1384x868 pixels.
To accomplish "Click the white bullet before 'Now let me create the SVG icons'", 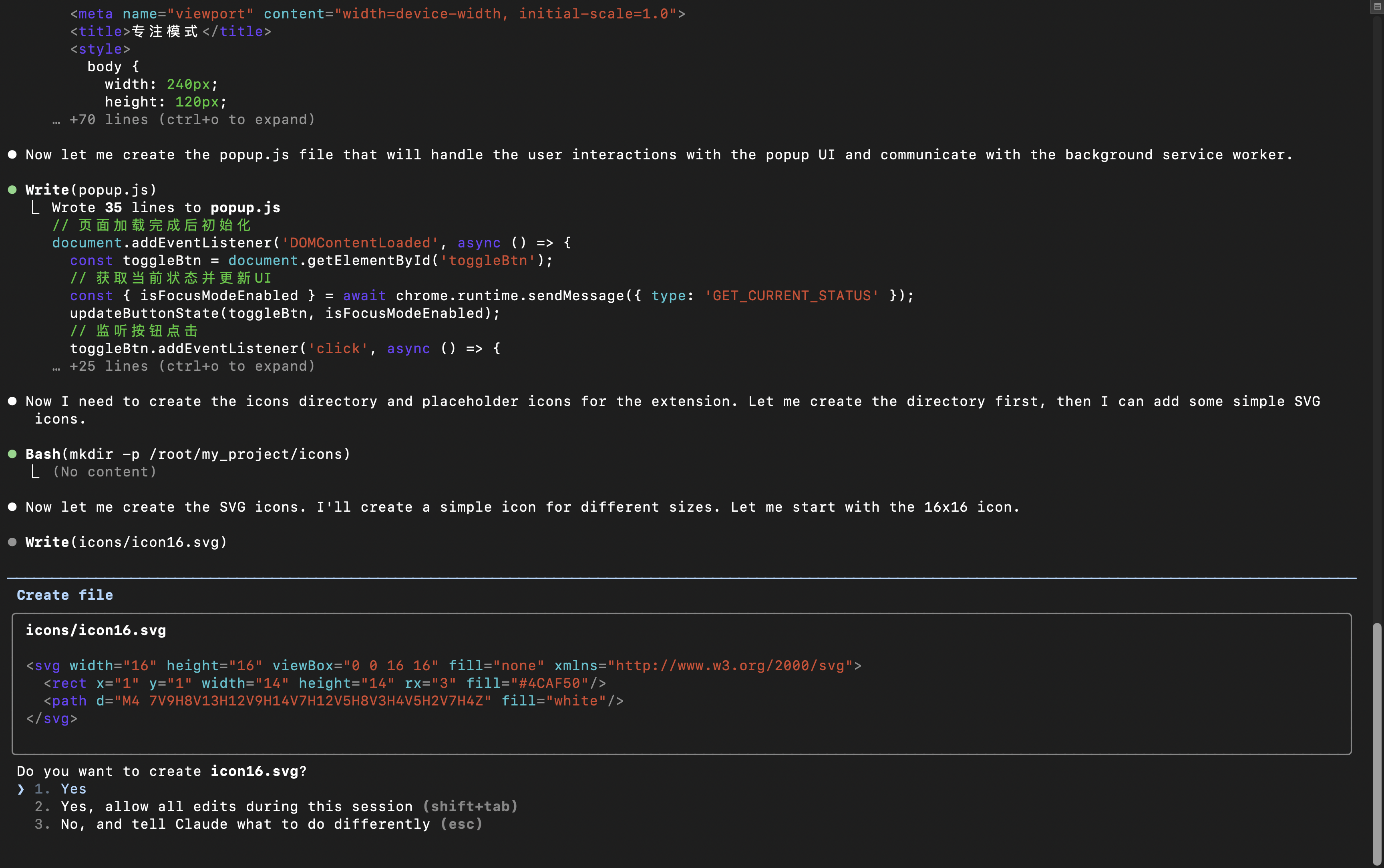I will (x=12, y=507).
